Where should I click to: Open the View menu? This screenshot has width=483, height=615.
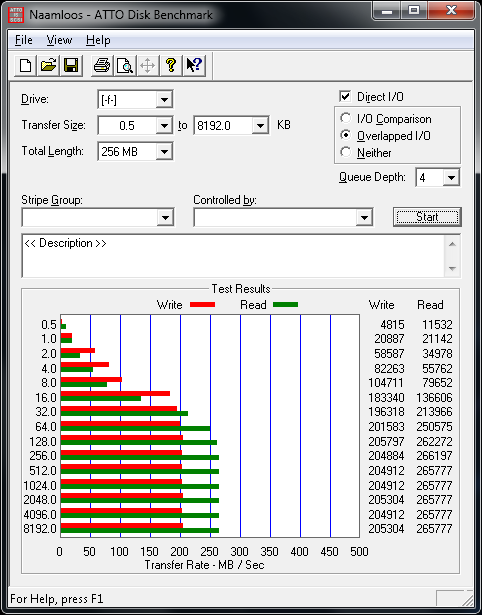coord(59,40)
